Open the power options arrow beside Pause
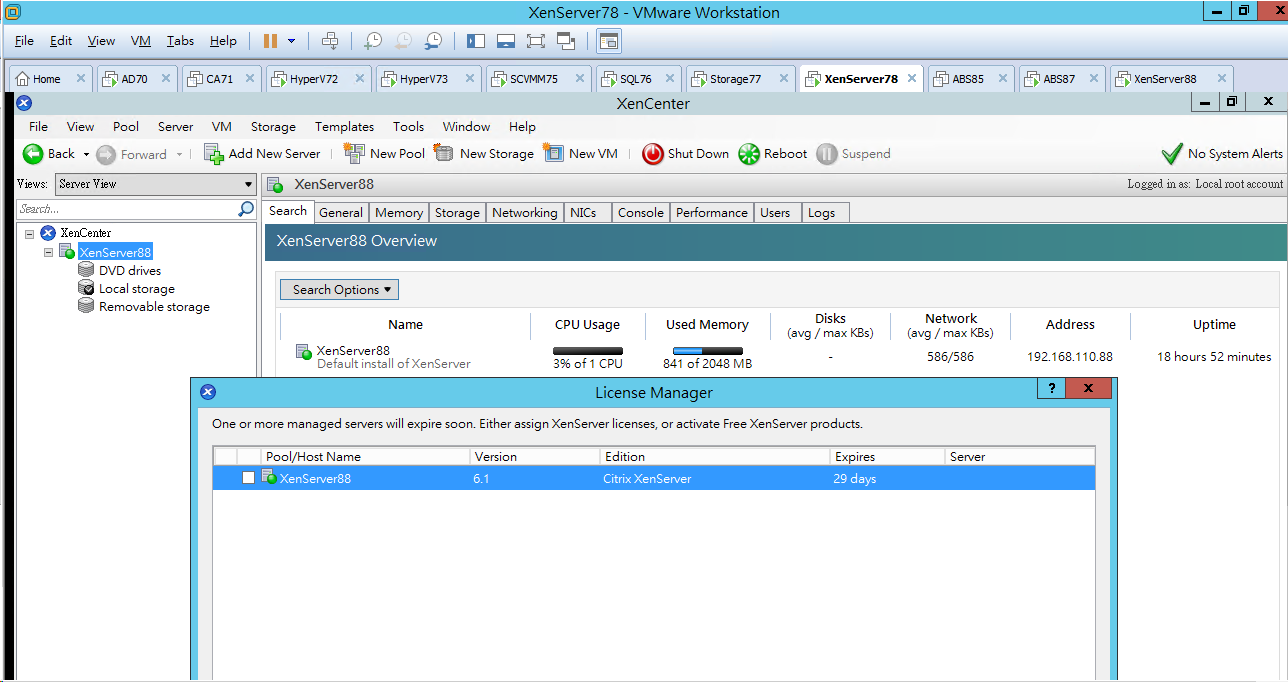1288x682 pixels. pyautogui.click(x=292, y=41)
